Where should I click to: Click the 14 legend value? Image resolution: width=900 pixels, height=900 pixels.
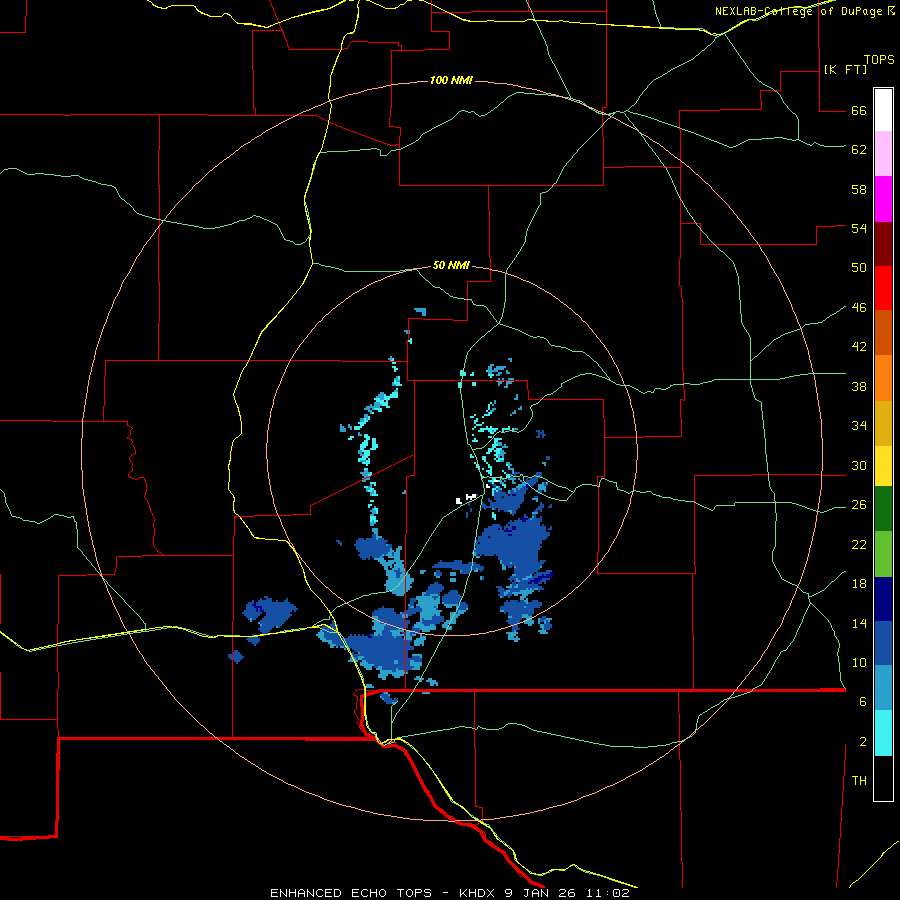(x=859, y=623)
